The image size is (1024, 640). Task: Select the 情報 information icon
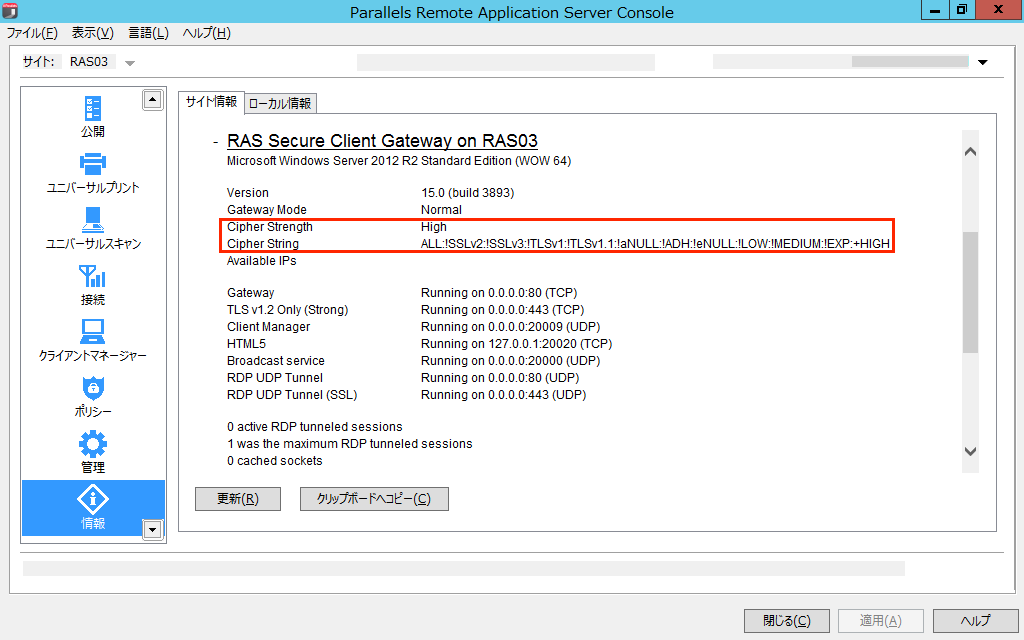[x=93, y=499]
